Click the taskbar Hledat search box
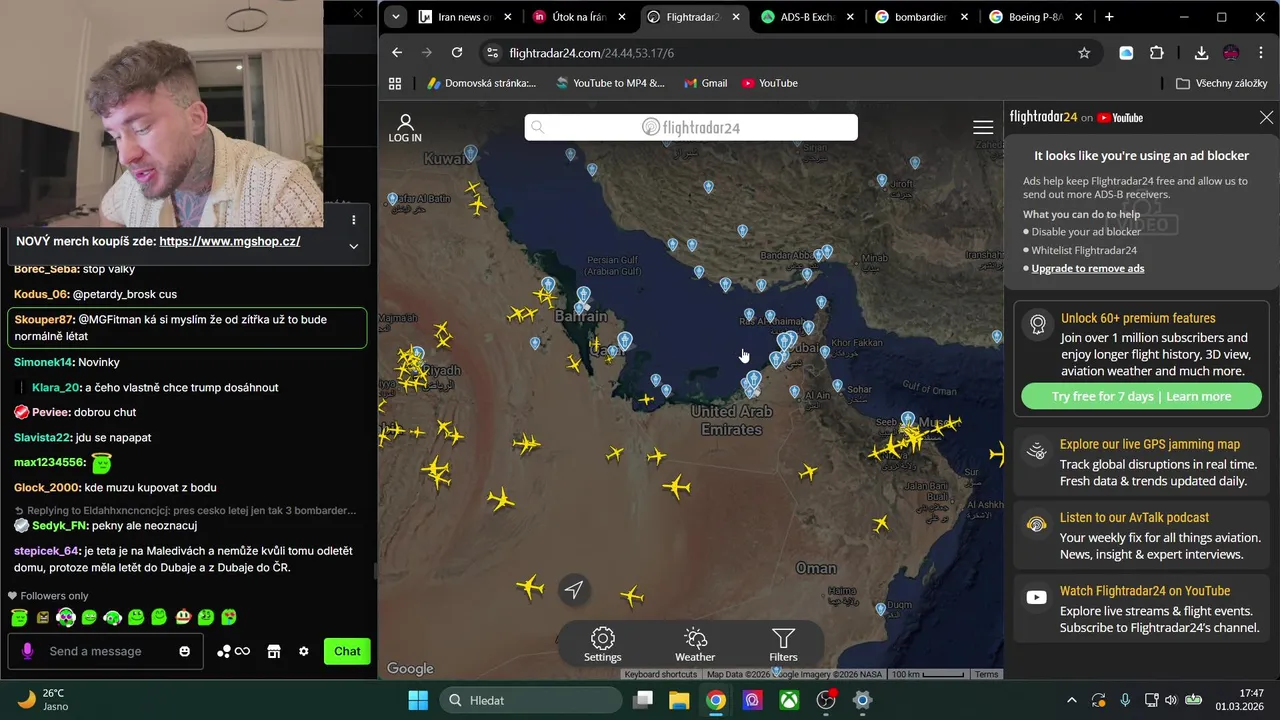Image resolution: width=1280 pixels, height=720 pixels. pos(529,700)
